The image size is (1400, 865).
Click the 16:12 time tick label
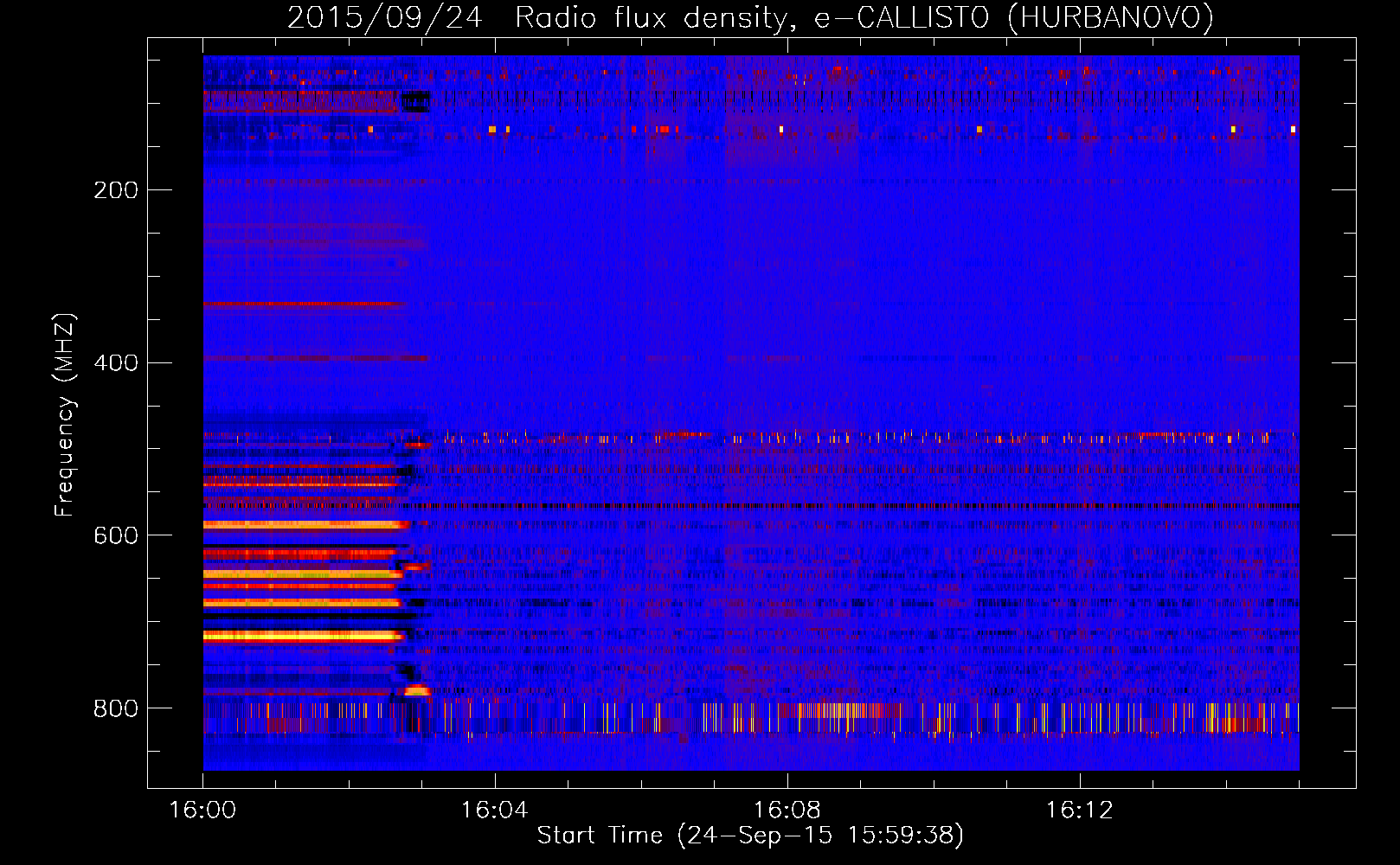[x=1080, y=810]
